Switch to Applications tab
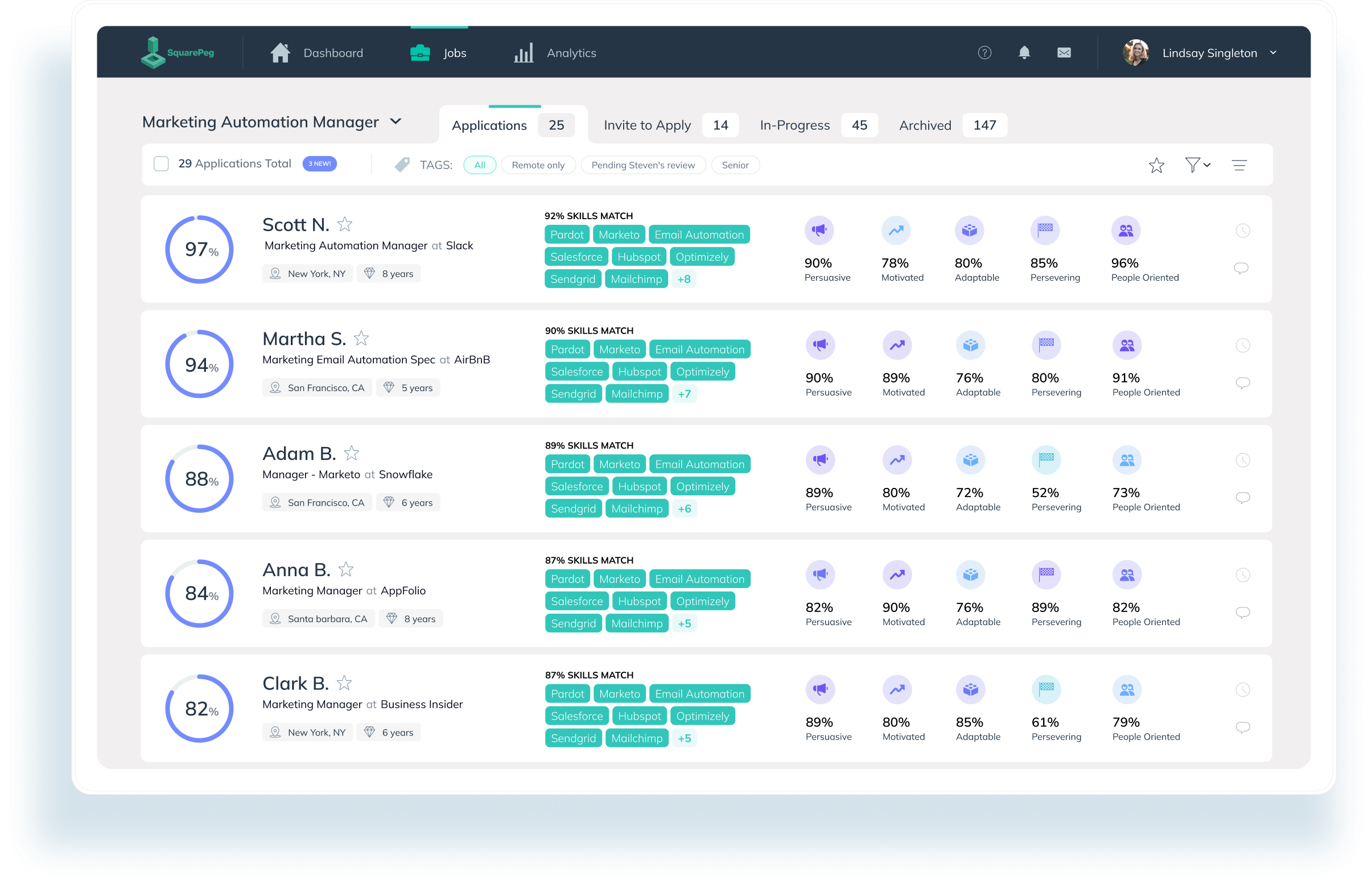The height and width of the screenshot is (887, 1372). (512, 125)
